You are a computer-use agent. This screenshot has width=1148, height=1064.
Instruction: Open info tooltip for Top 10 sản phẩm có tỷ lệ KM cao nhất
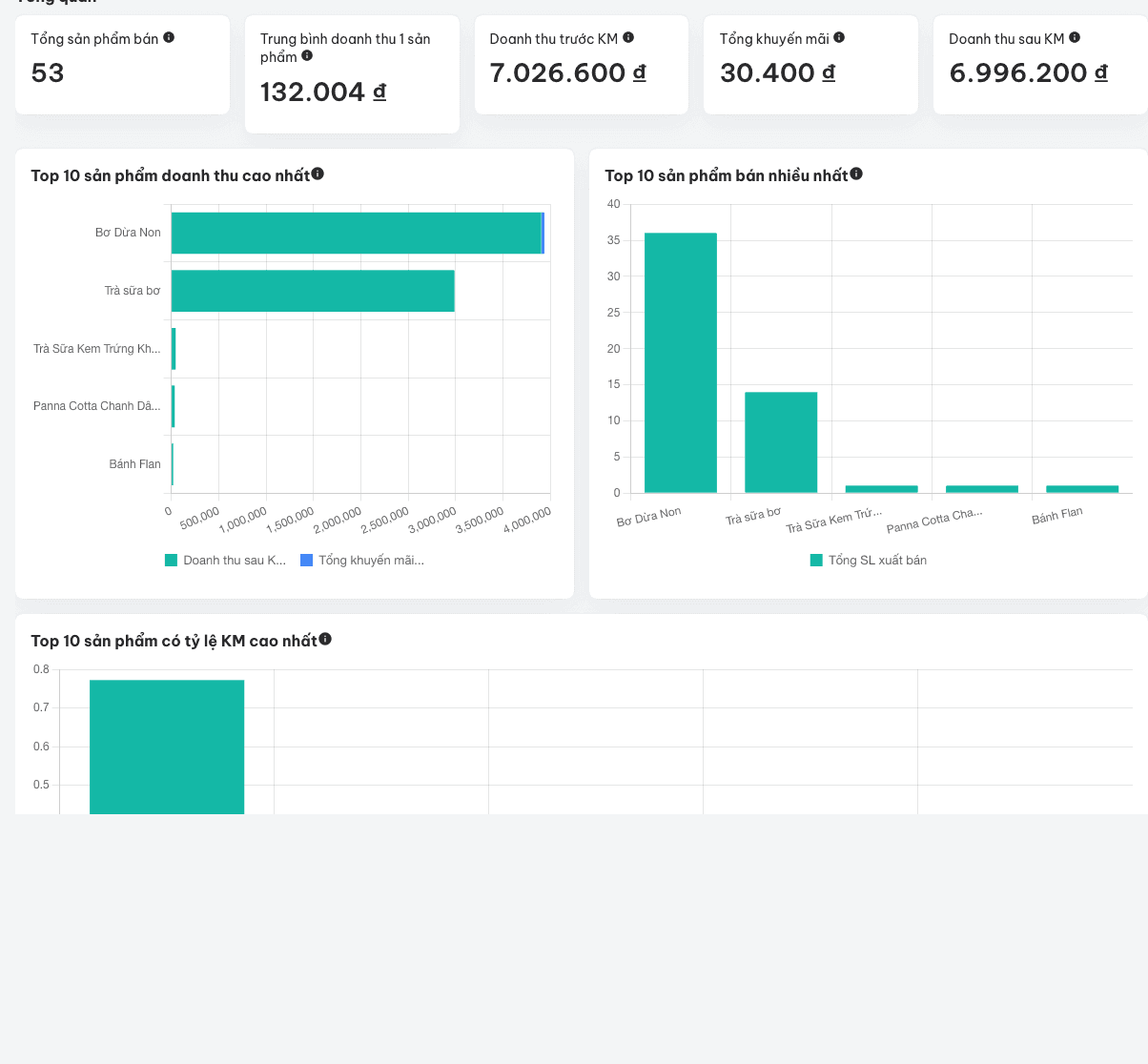point(325,639)
